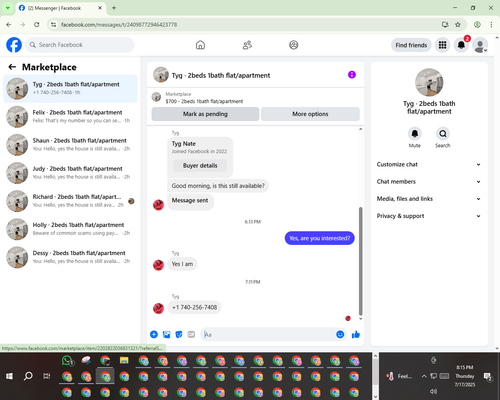500x400 pixels.
Task: Open WhatsApp from the taskbar
Action: pos(67,361)
